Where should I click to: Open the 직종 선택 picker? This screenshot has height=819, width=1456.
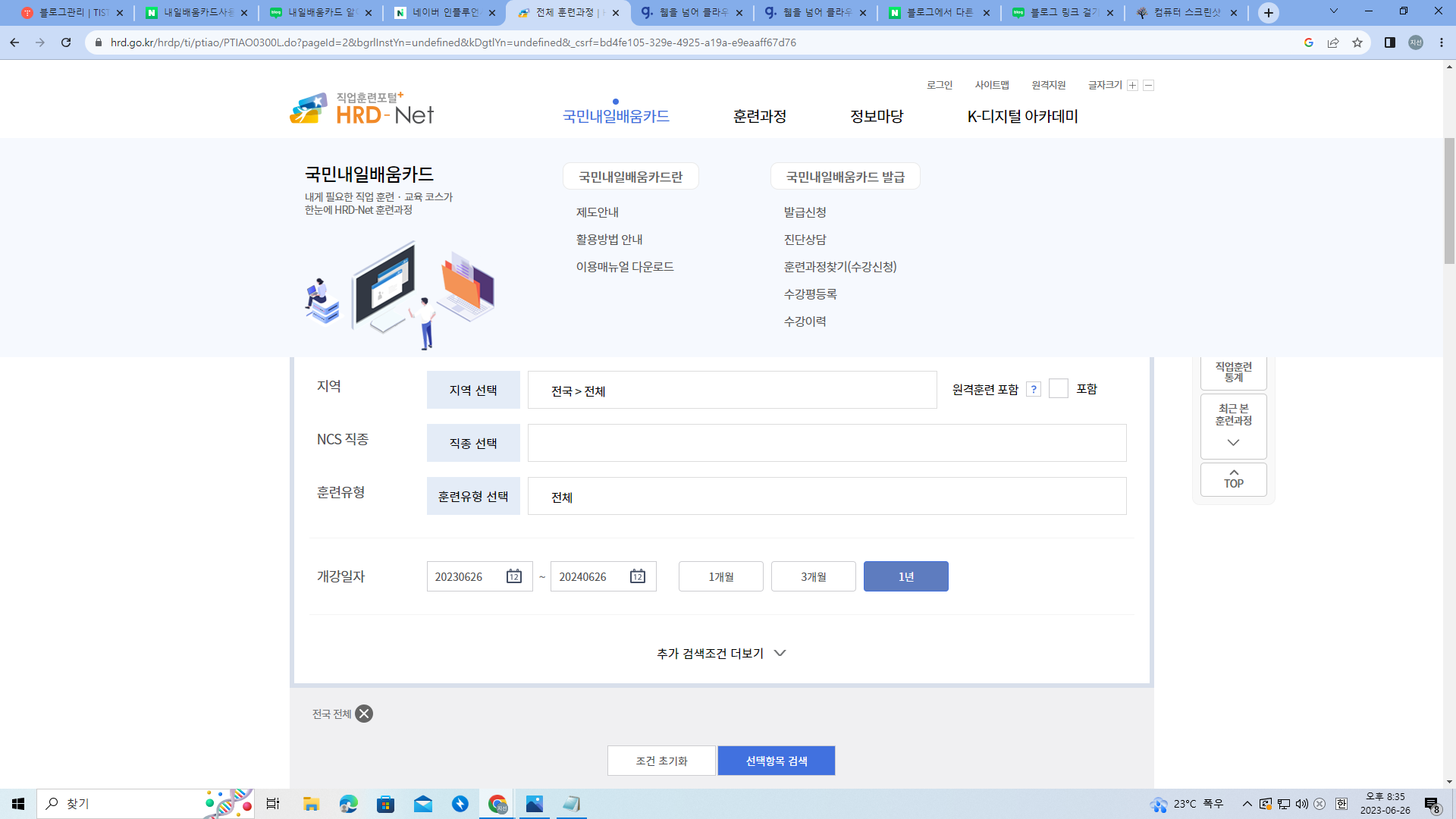473,443
